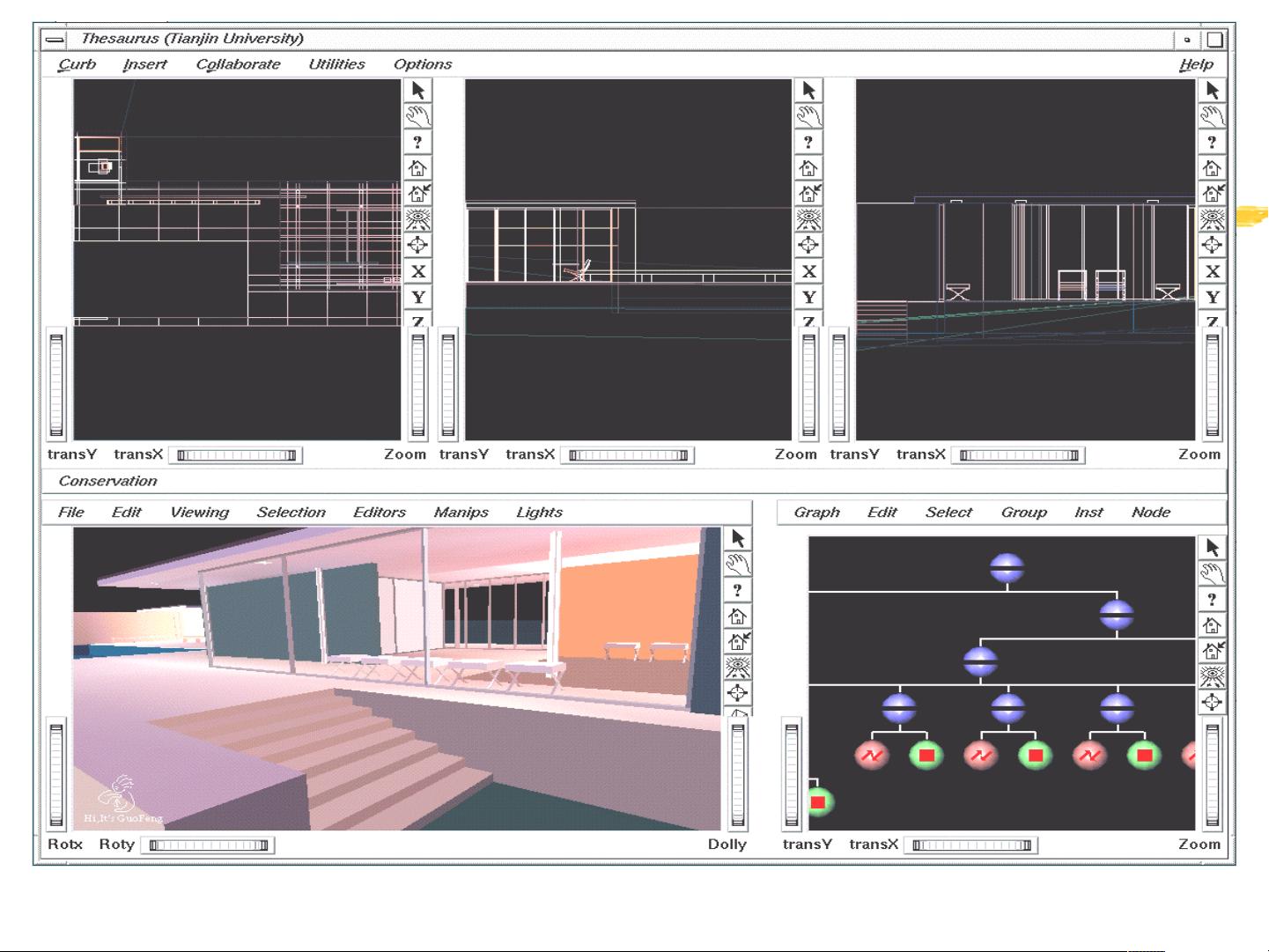Click the Roty thumbwheel under the 3D viewer

point(208,845)
